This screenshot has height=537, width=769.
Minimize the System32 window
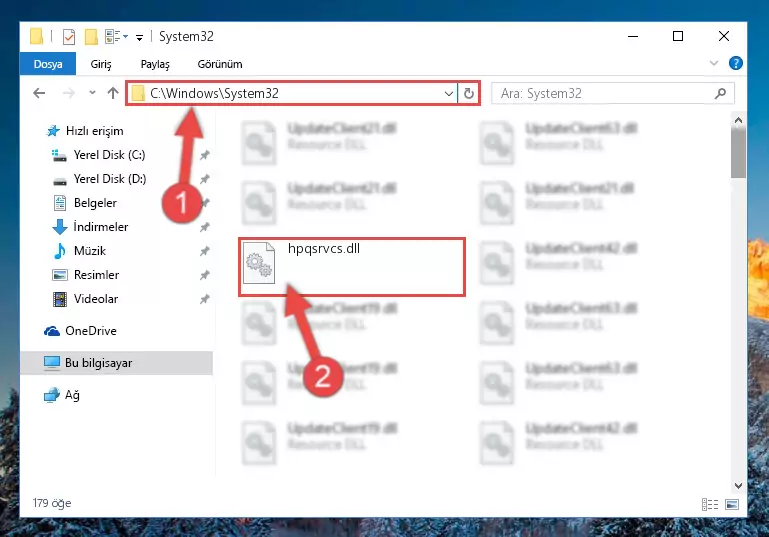coord(633,36)
